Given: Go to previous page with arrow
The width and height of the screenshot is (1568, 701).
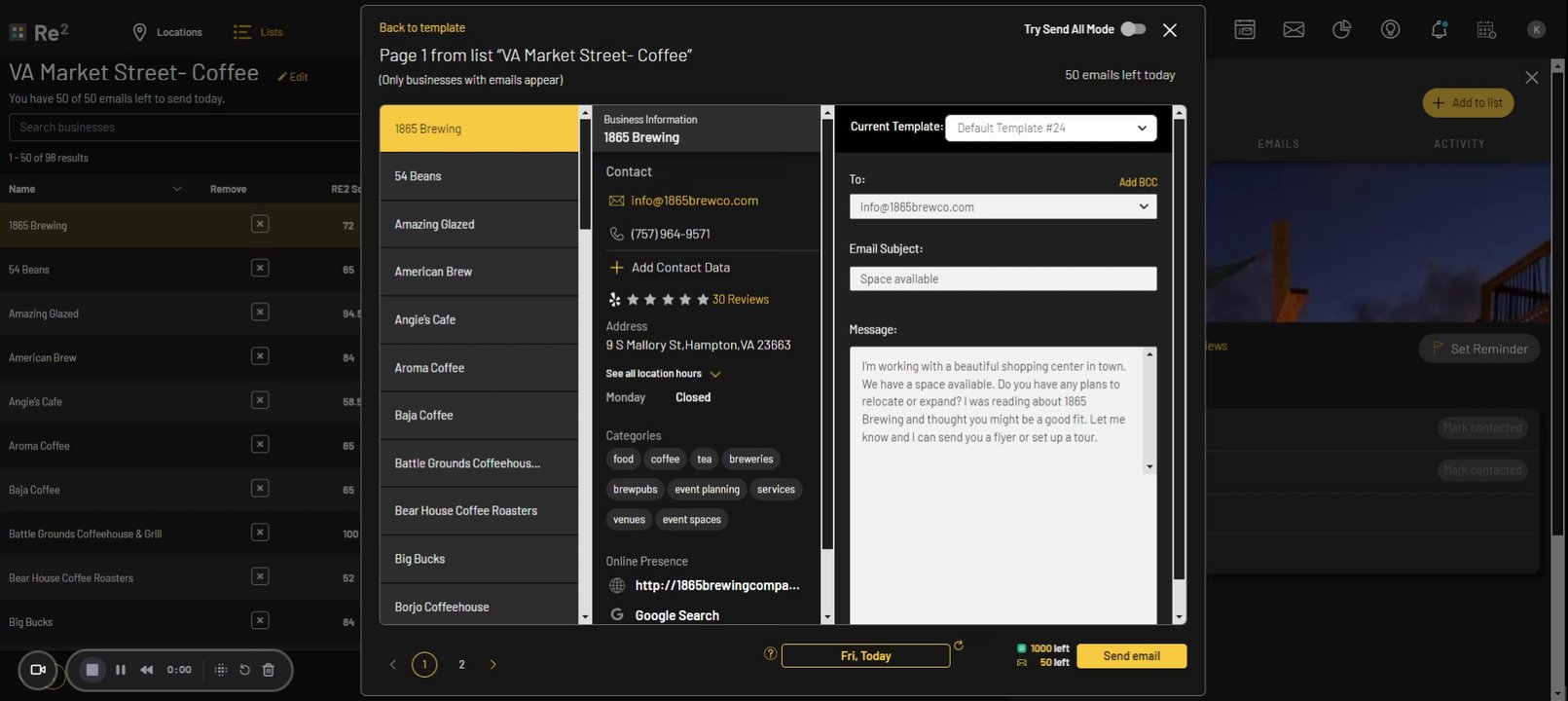Looking at the screenshot, I should click(x=393, y=664).
